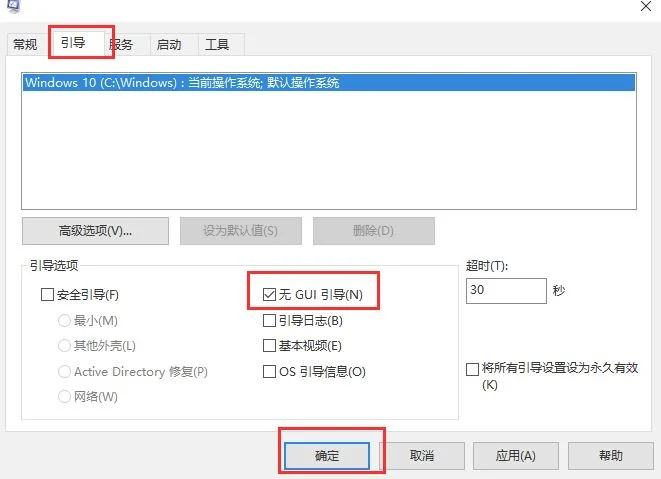
Task: Enable 将所有引导设置设为永久有效 checkbox
Action: (472, 369)
